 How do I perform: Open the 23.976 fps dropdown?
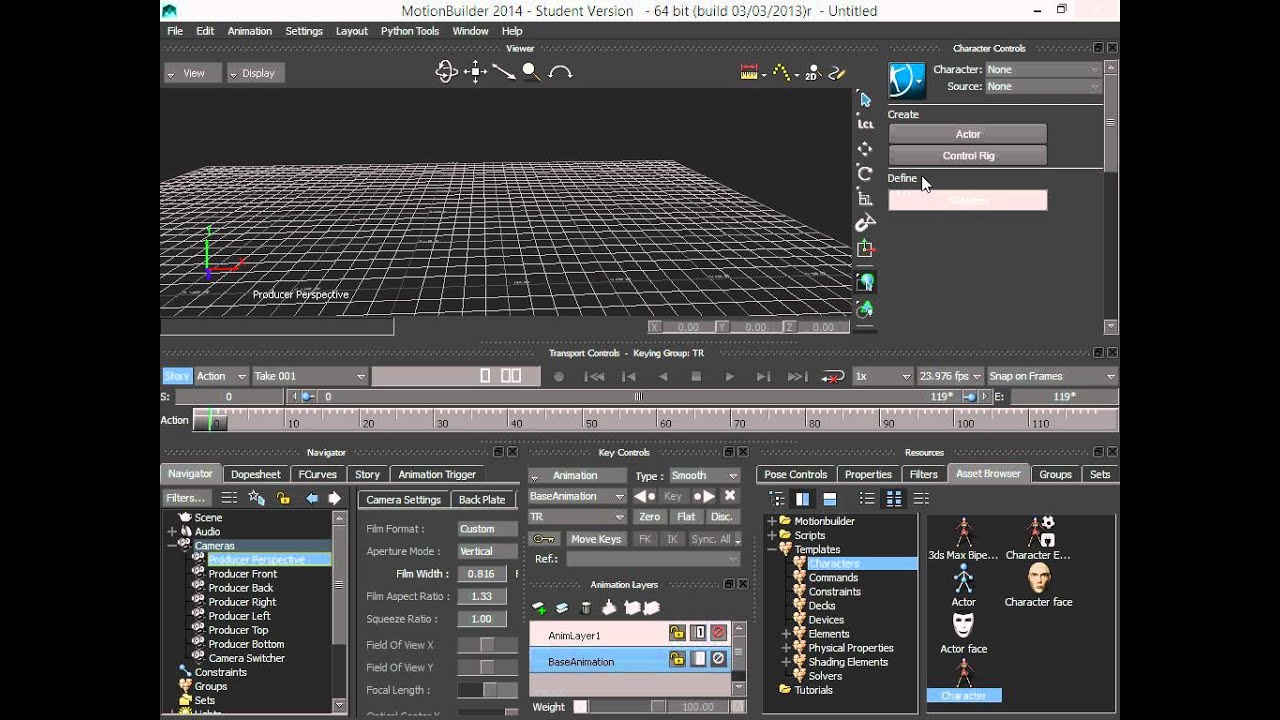click(x=950, y=376)
